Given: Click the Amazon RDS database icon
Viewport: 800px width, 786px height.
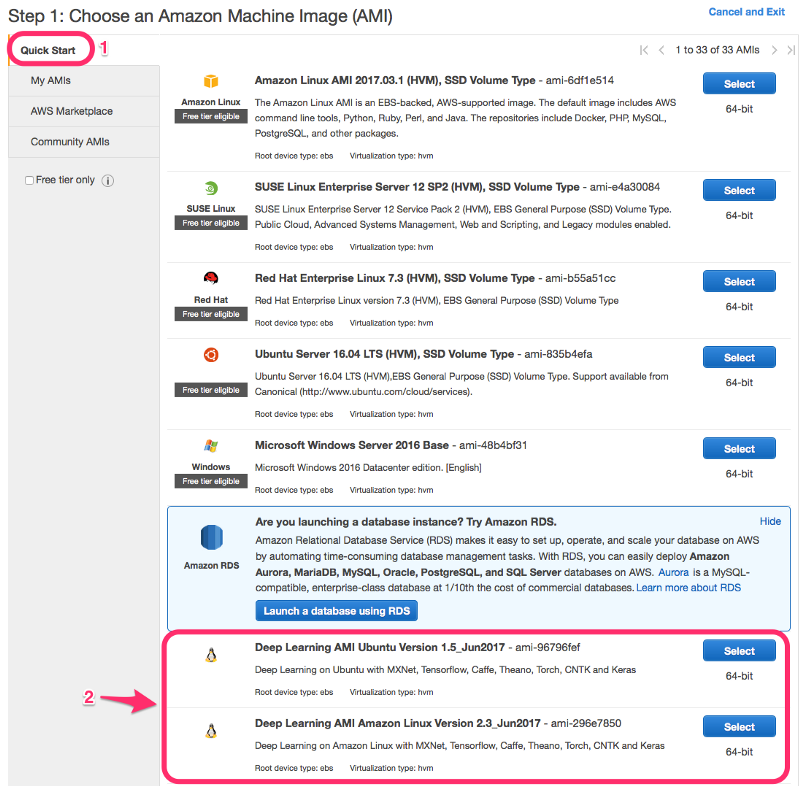Looking at the screenshot, I should point(211,538).
